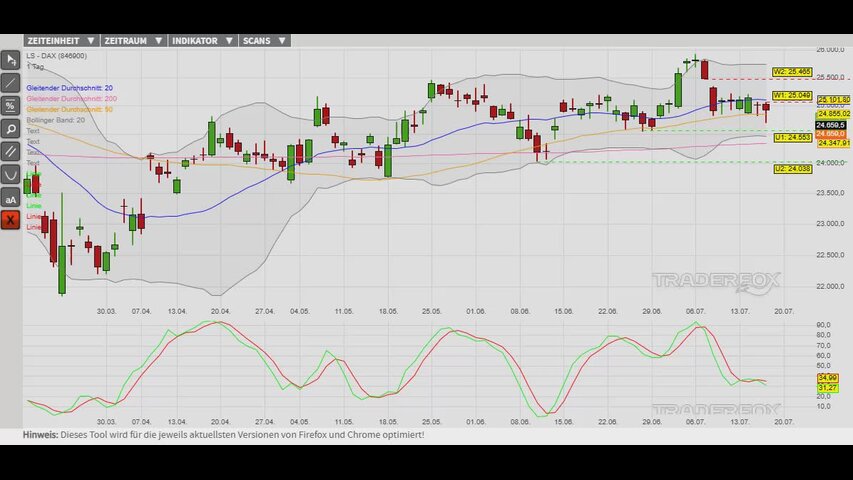Click 30.03. date on price chart axis
The width and height of the screenshot is (853, 480).
pos(106,311)
